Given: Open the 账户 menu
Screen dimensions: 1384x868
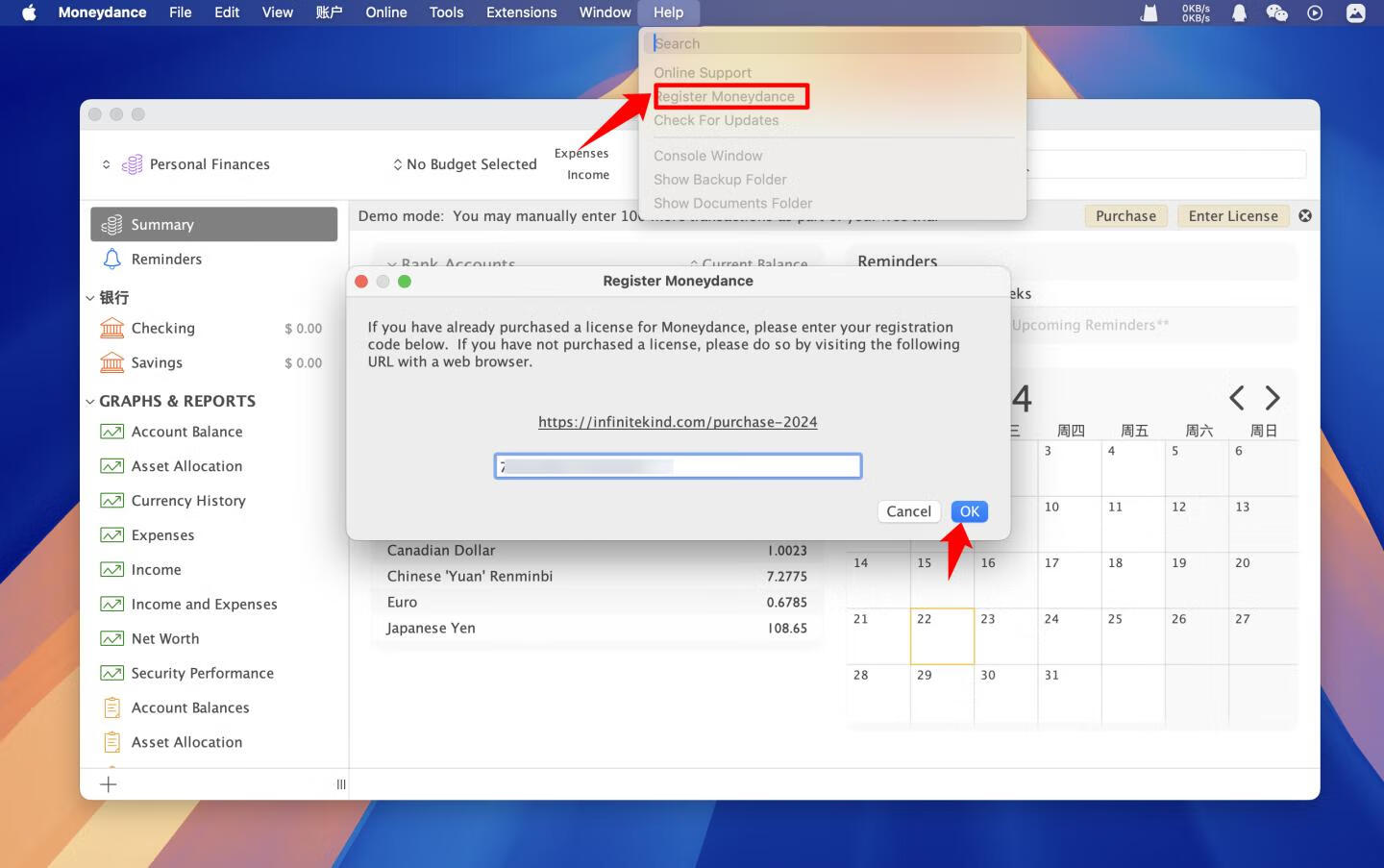Looking at the screenshot, I should 329,12.
